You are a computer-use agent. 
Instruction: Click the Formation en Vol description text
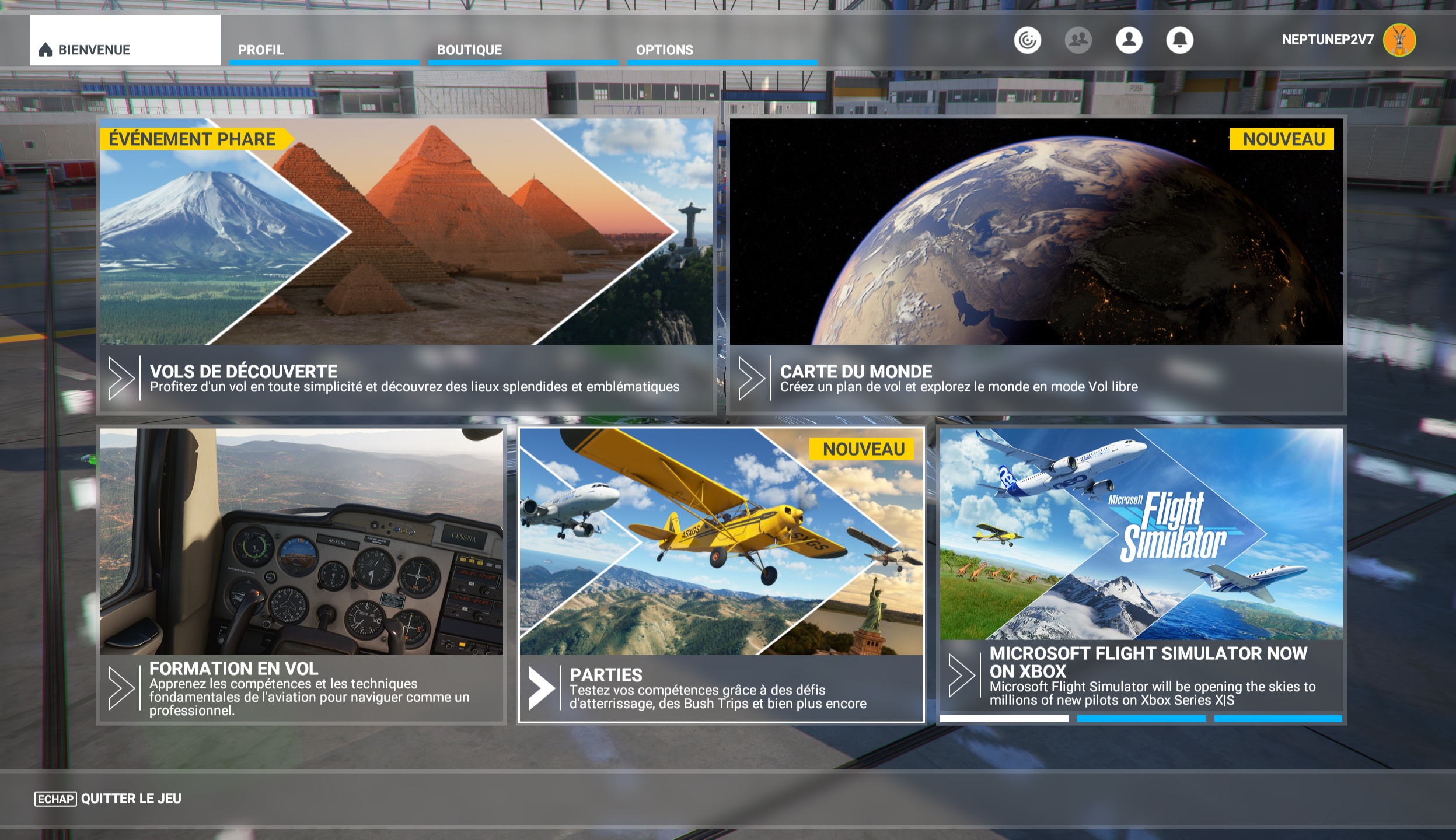coord(309,697)
